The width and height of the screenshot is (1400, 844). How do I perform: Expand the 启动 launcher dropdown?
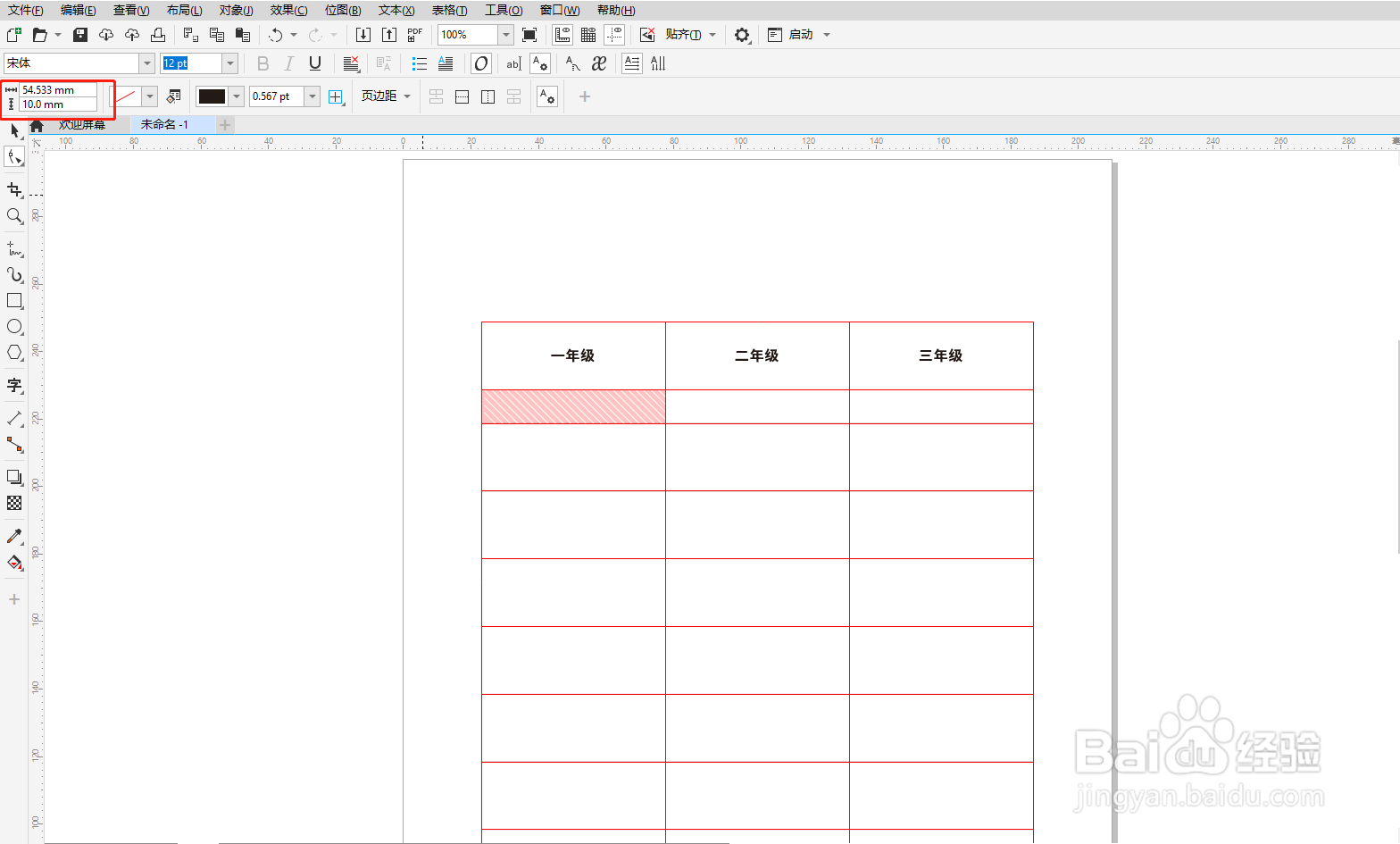coord(827,35)
